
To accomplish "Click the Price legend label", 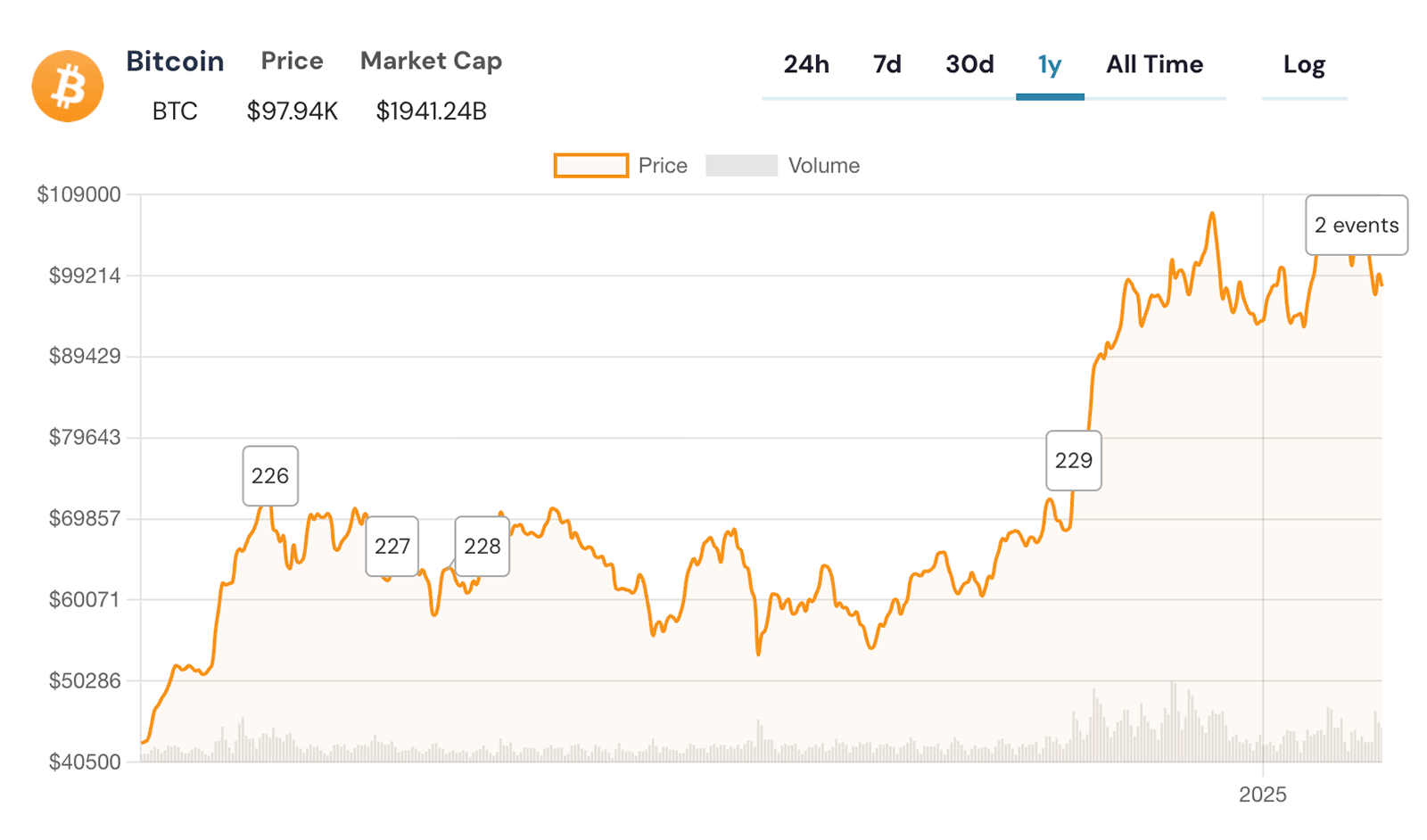I will 663,166.
